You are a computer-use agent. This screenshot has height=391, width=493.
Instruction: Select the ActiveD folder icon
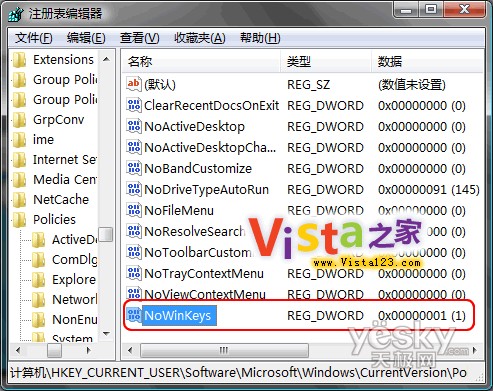click(39, 240)
